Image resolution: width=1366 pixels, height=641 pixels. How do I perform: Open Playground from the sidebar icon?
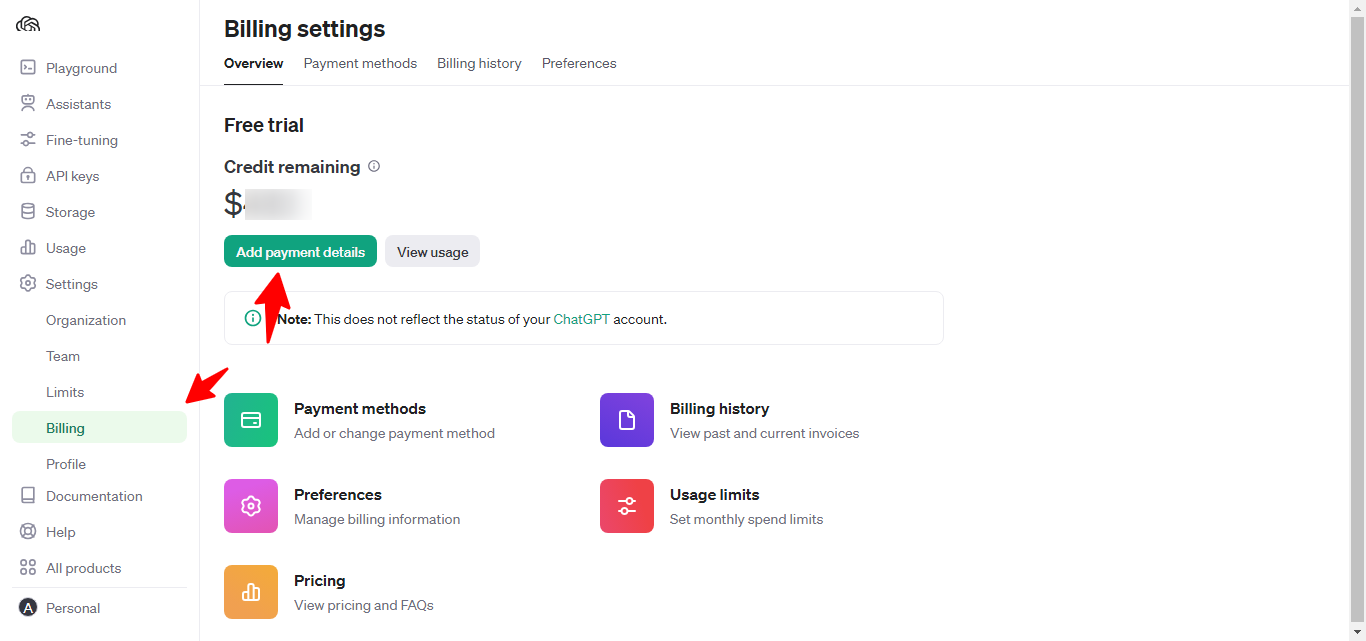(x=28, y=68)
